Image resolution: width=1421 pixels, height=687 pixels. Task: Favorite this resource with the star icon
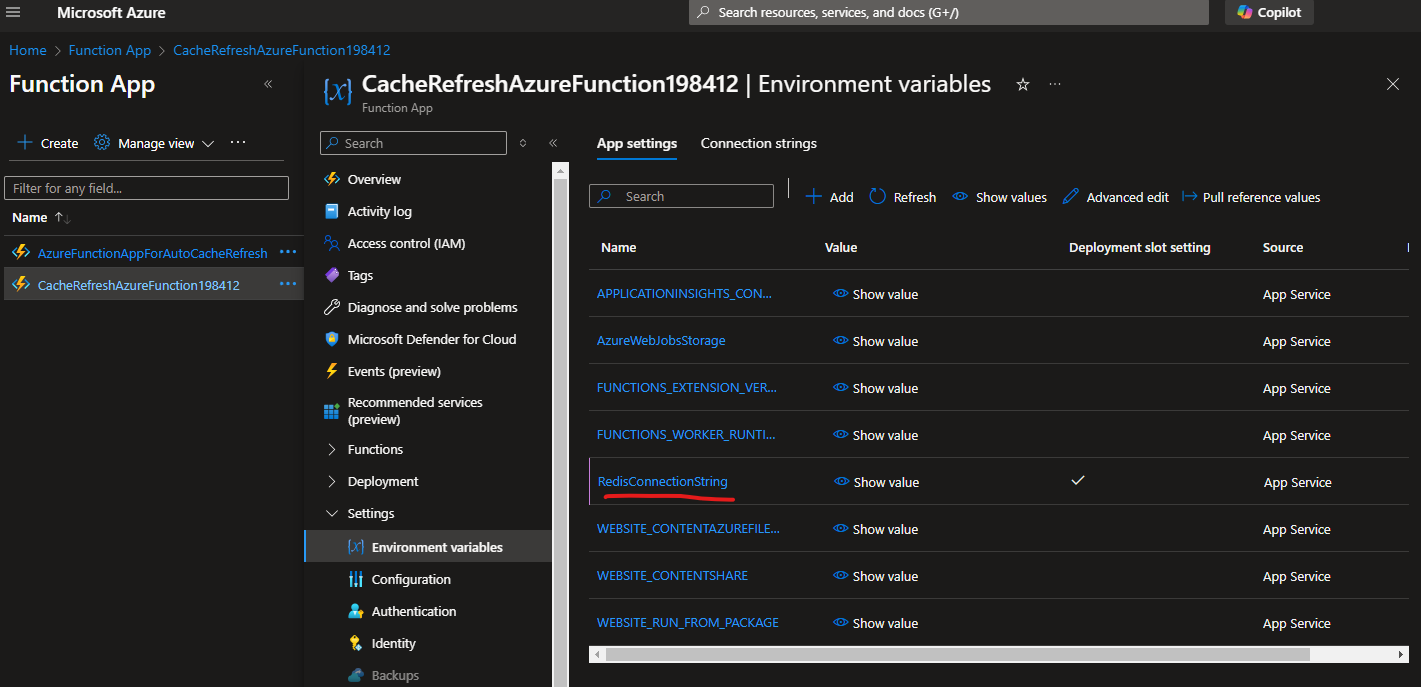click(x=1022, y=85)
